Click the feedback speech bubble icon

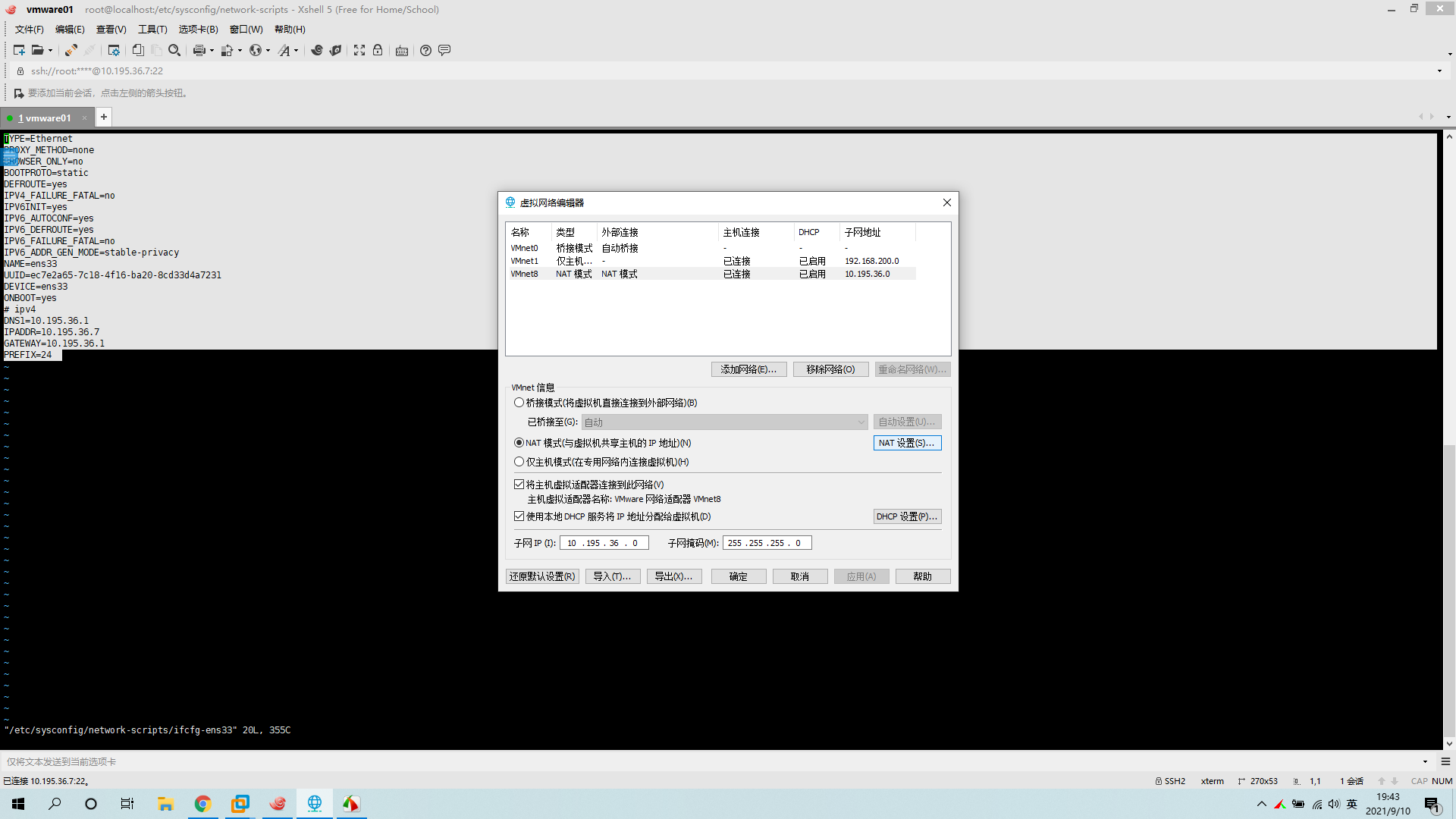444,50
